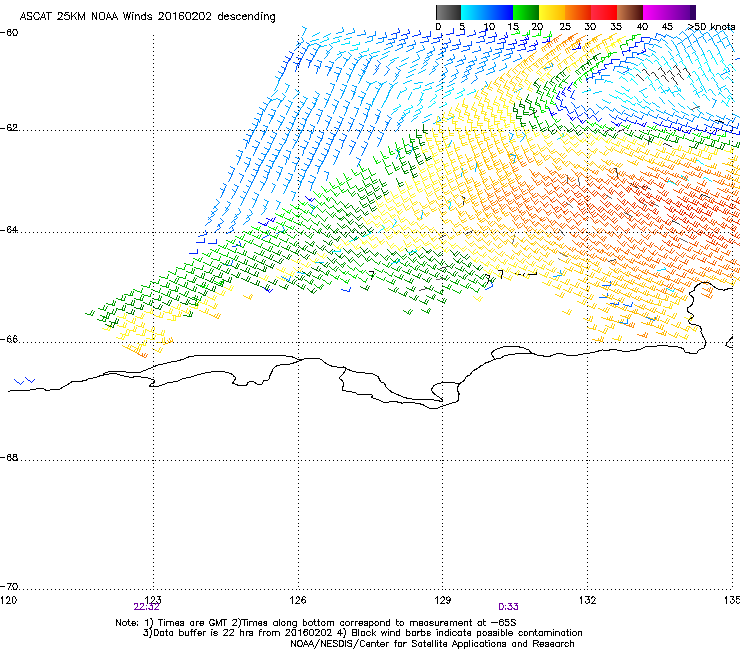Viewport: 740px width, 650px height.
Task: Click the magenta-purple 40-50 knots color segment
Action: coord(669,12)
